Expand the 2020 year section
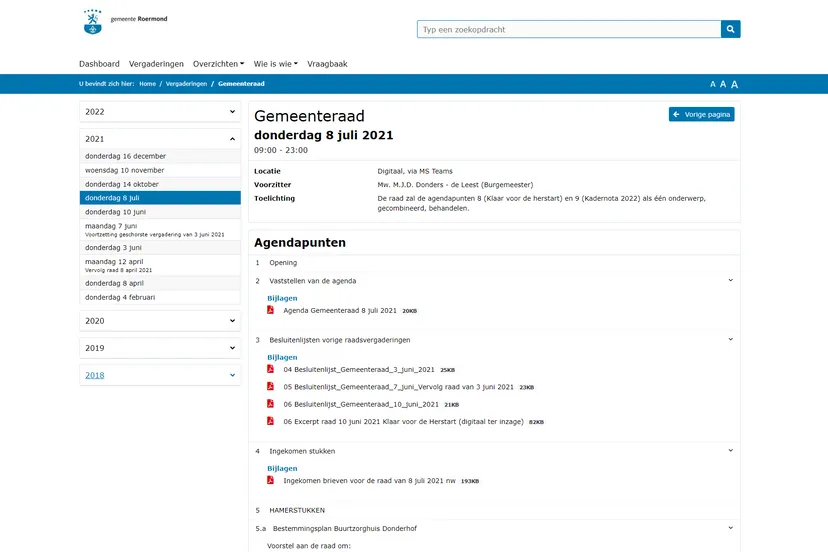Image resolution: width=828 pixels, height=552 pixels. pyautogui.click(x=160, y=321)
